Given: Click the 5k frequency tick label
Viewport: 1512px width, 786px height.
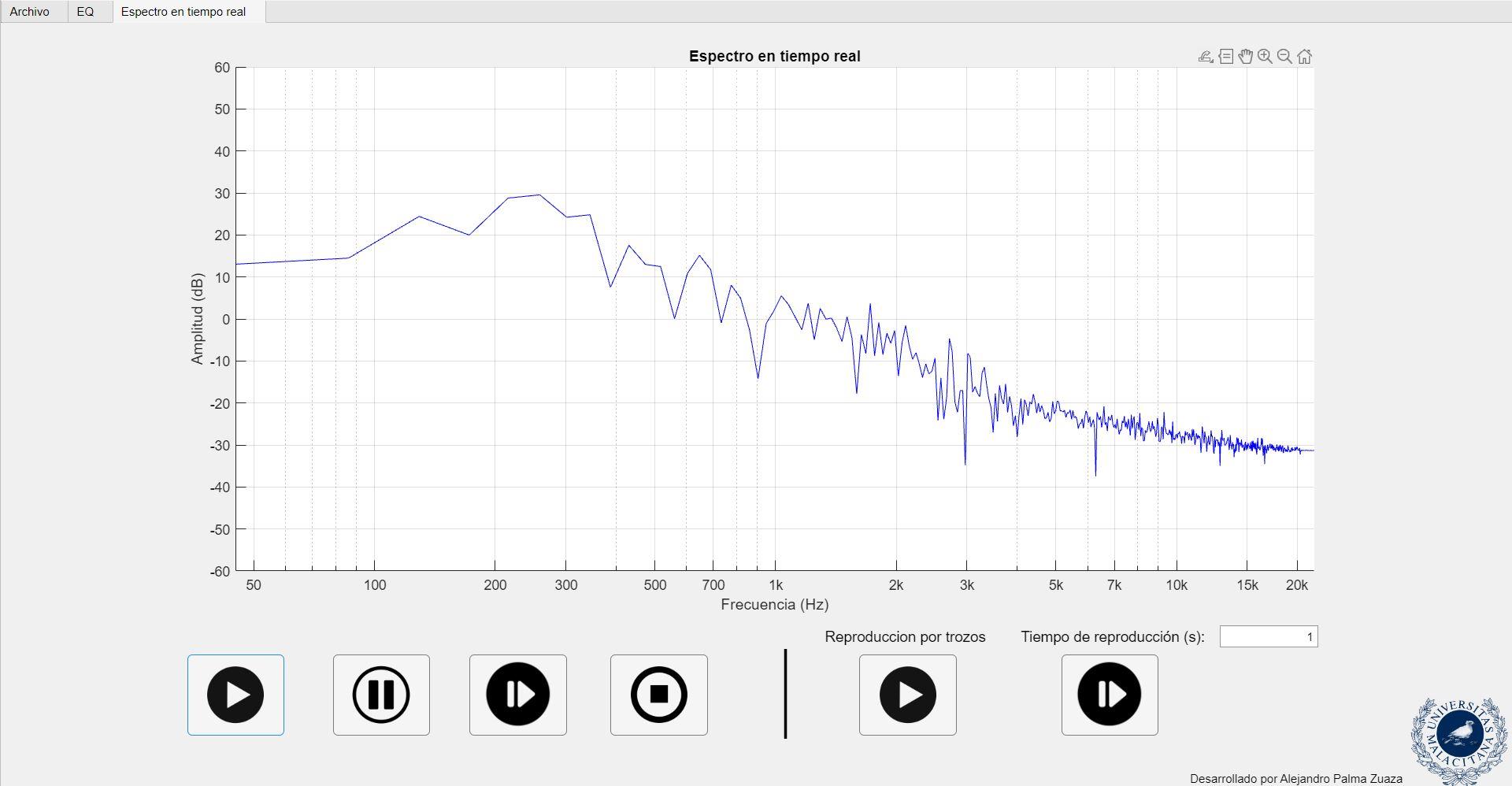Looking at the screenshot, I should point(1055,585).
